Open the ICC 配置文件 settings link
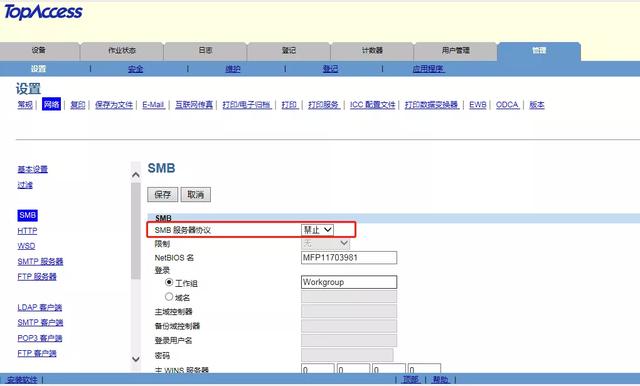Image resolution: width=640 pixels, height=386 pixels. click(x=373, y=105)
